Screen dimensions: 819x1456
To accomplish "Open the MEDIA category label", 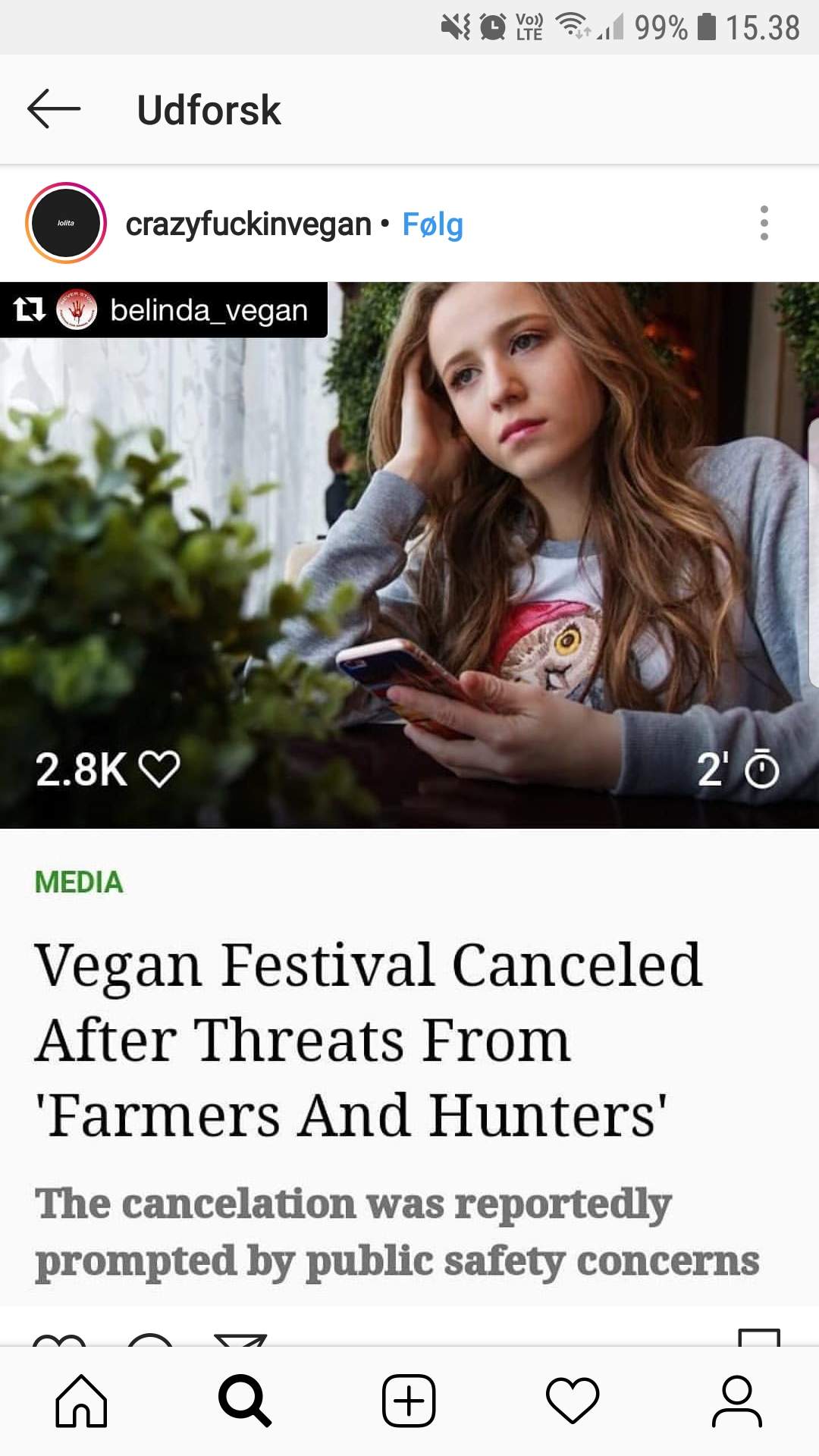I will point(79,882).
